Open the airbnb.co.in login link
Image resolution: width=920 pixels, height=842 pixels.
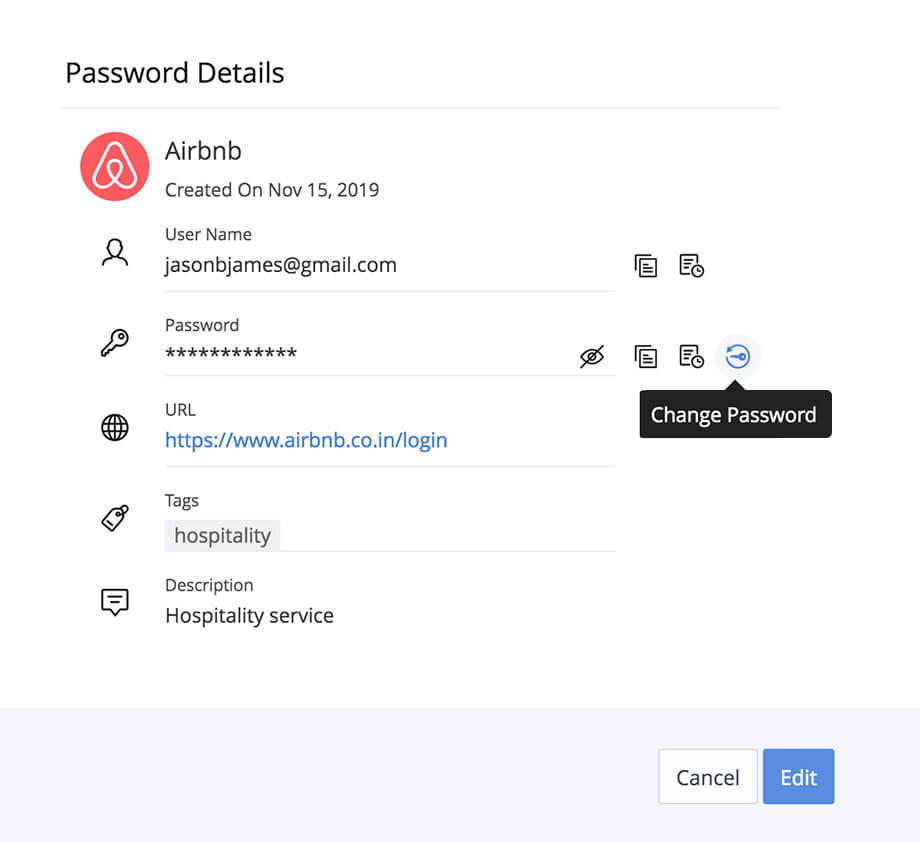[306, 440]
